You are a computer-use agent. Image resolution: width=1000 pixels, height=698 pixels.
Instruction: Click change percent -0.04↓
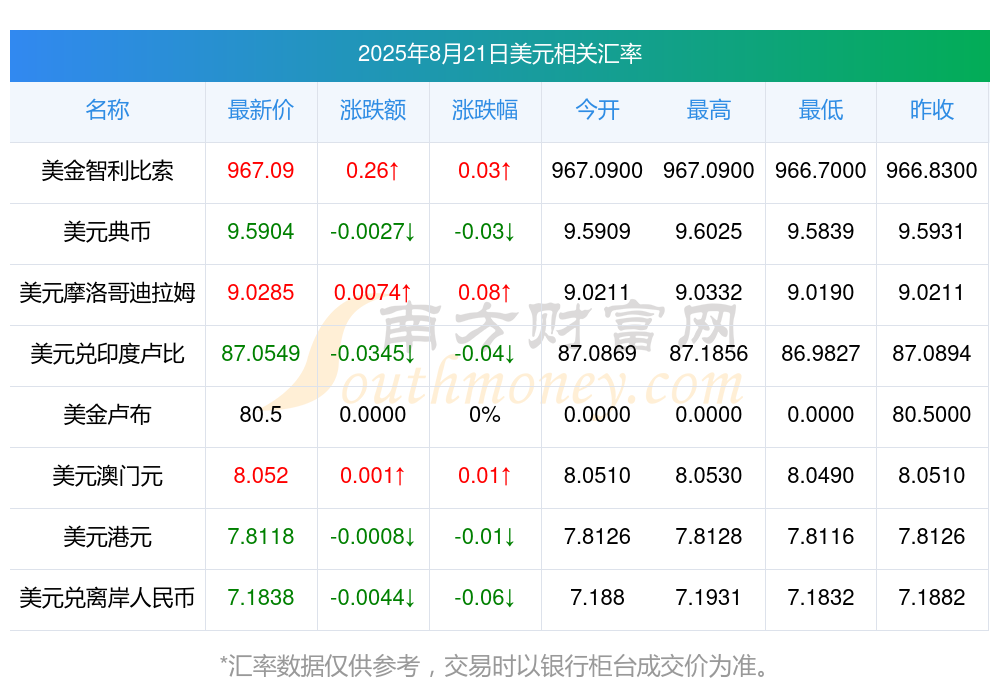(x=485, y=353)
